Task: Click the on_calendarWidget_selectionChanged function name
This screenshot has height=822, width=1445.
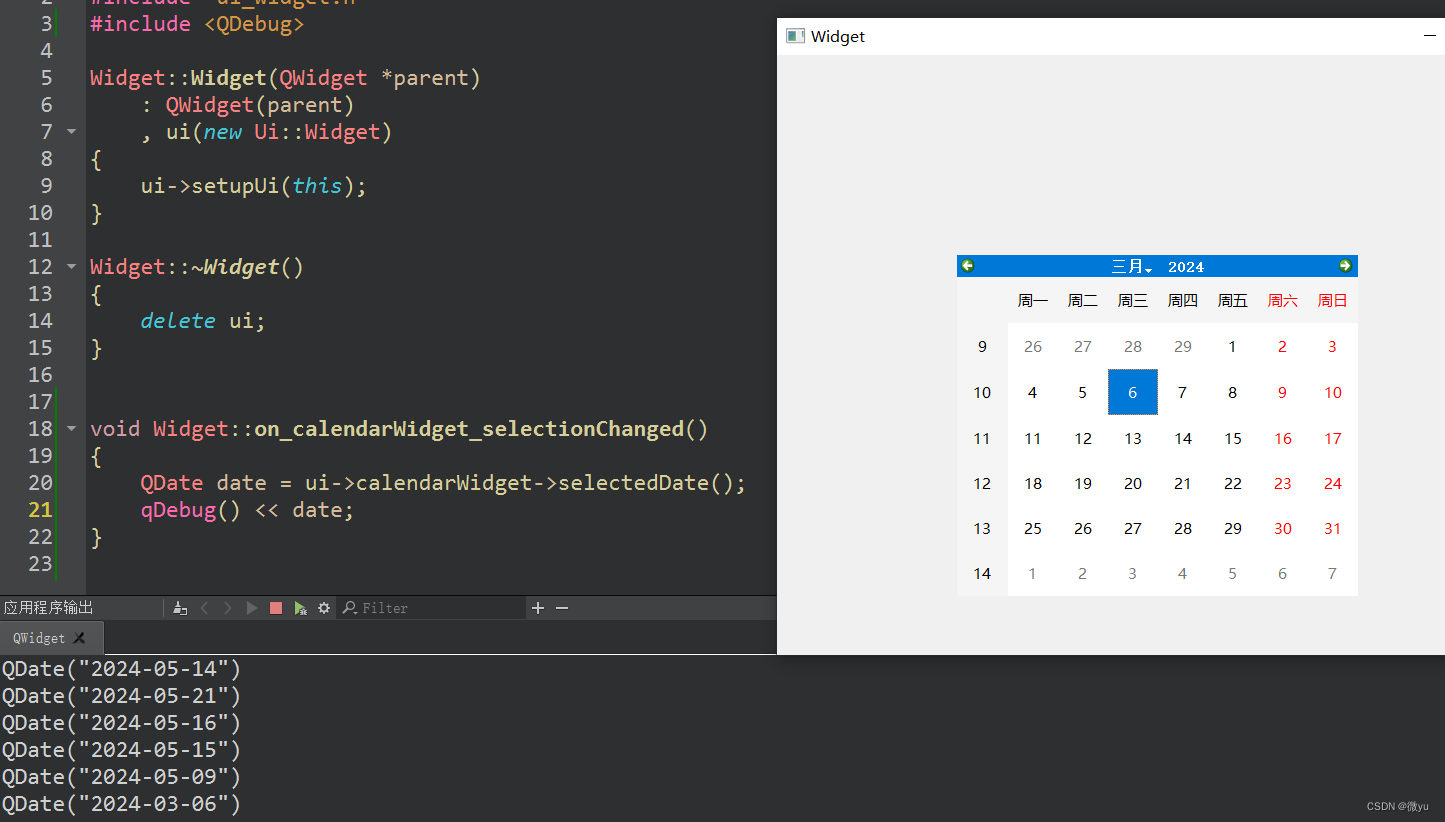Action: [469, 429]
